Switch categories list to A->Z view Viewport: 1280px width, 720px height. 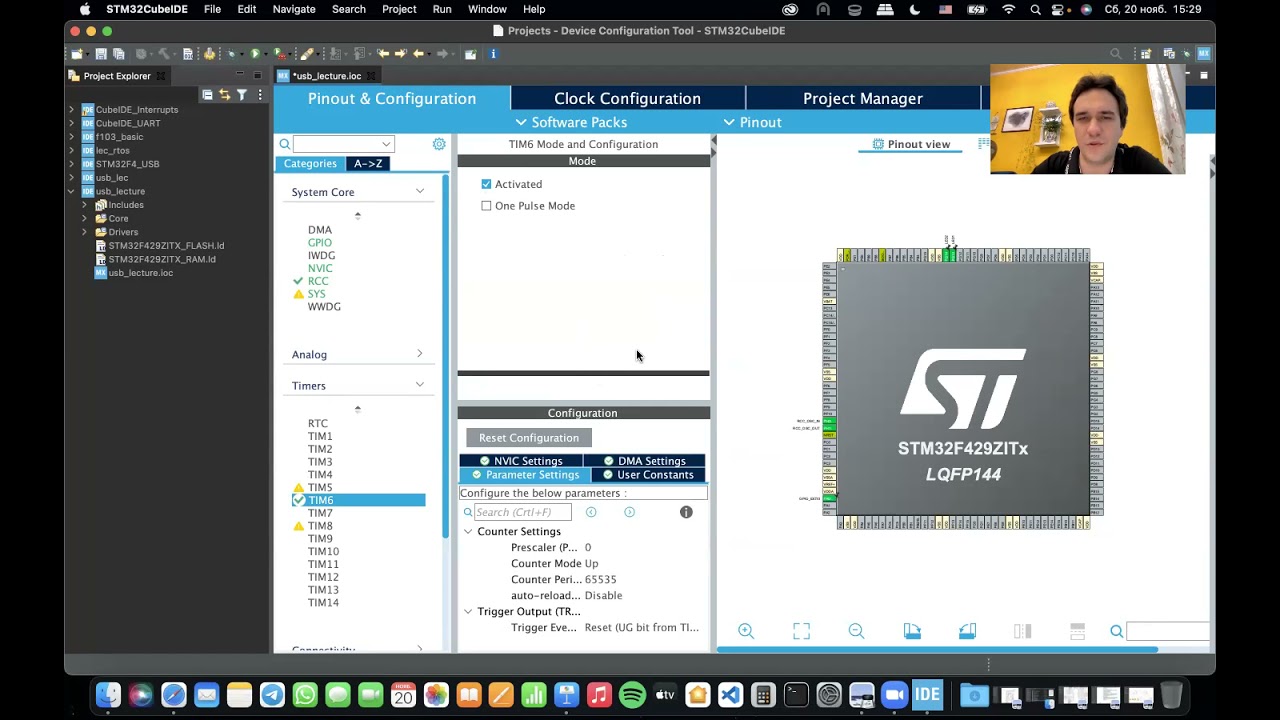pyautogui.click(x=368, y=163)
